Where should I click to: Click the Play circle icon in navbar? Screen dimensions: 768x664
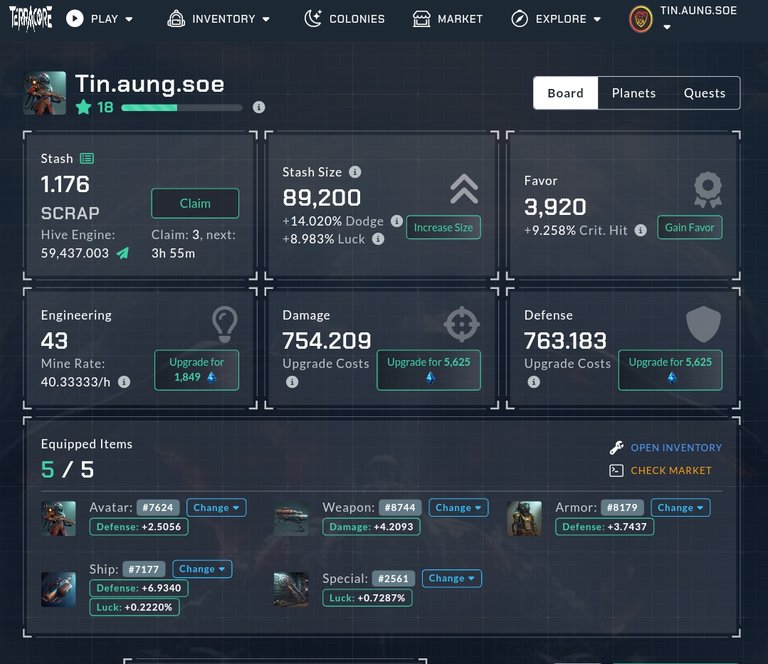pyautogui.click(x=75, y=19)
